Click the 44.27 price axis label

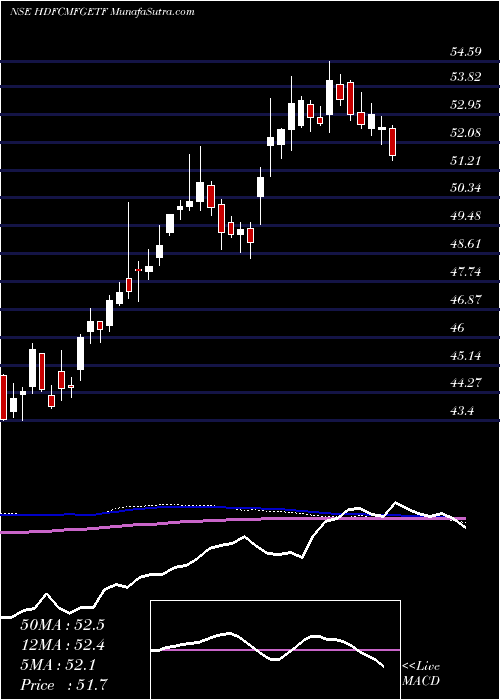[x=466, y=383]
